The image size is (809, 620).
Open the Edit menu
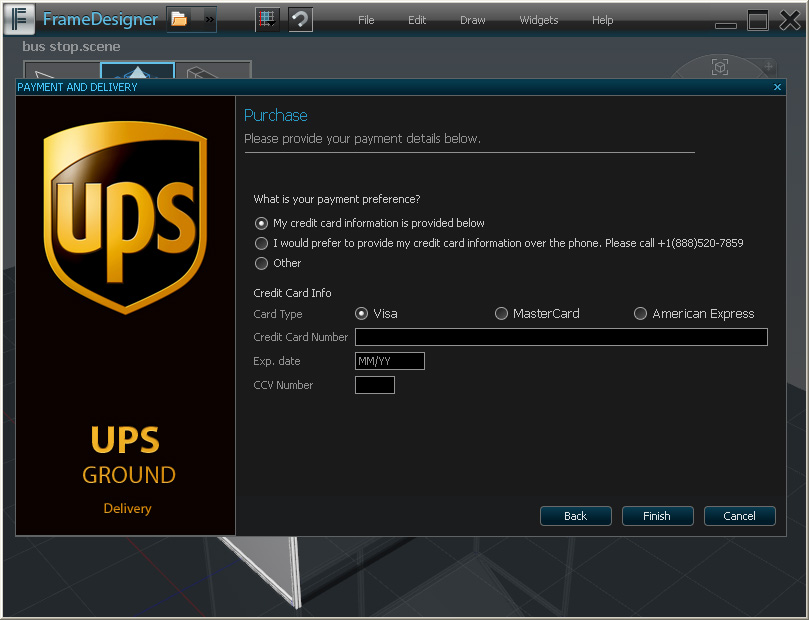(417, 20)
